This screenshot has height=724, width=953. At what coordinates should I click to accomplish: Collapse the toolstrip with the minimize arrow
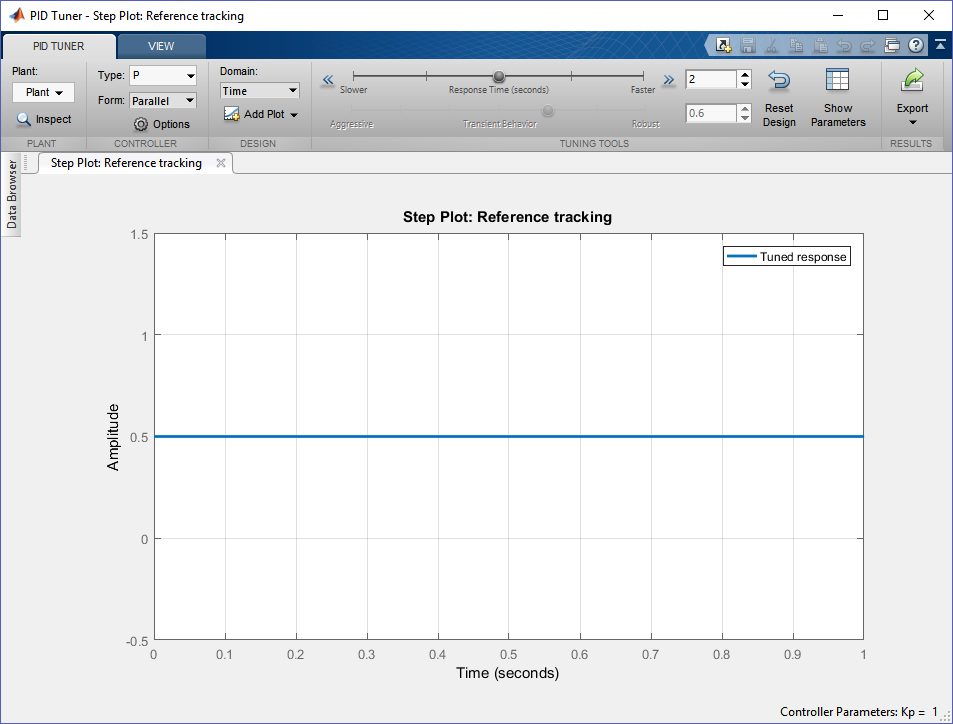(x=940, y=45)
